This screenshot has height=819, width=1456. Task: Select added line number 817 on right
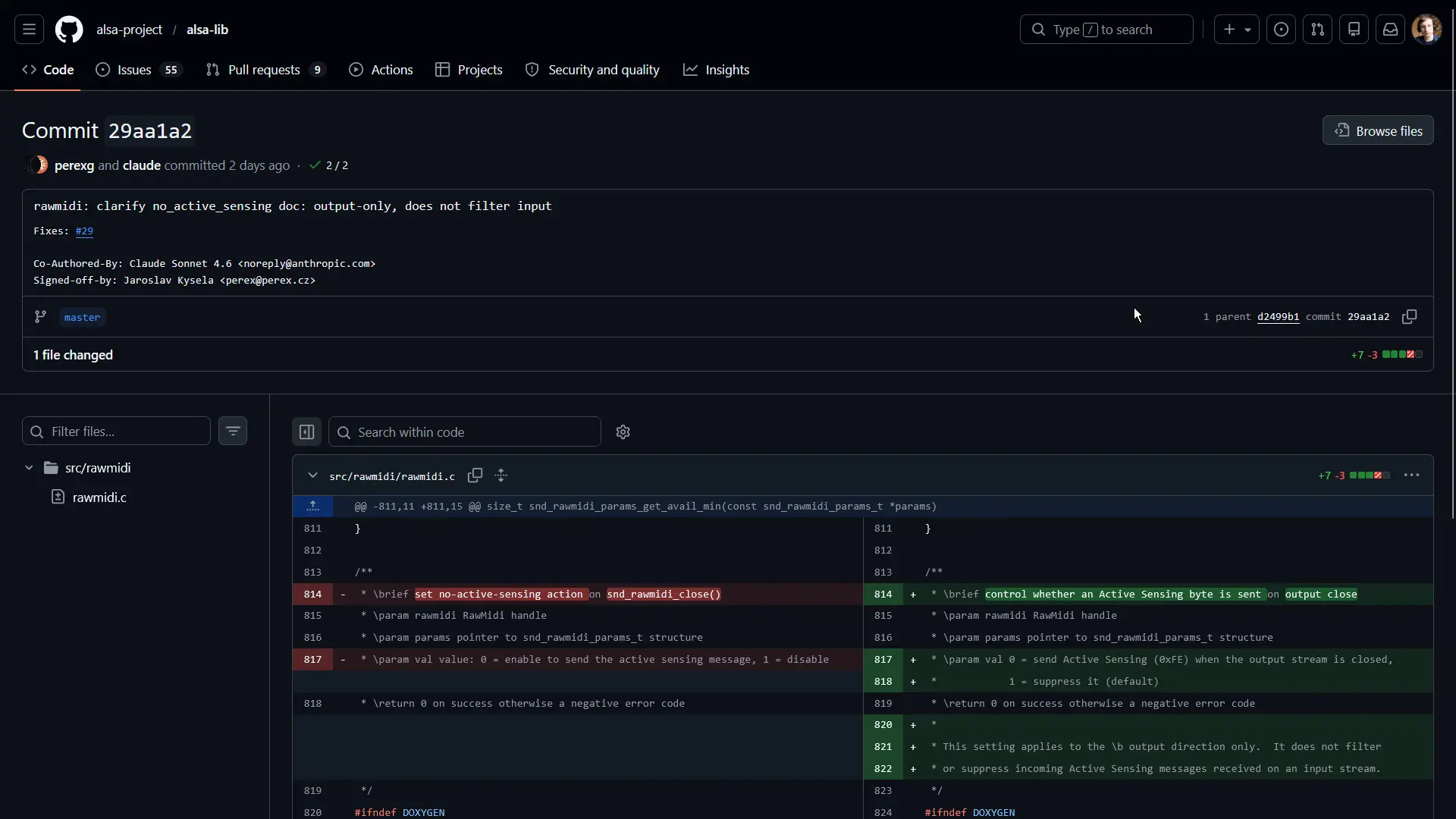coord(883,660)
